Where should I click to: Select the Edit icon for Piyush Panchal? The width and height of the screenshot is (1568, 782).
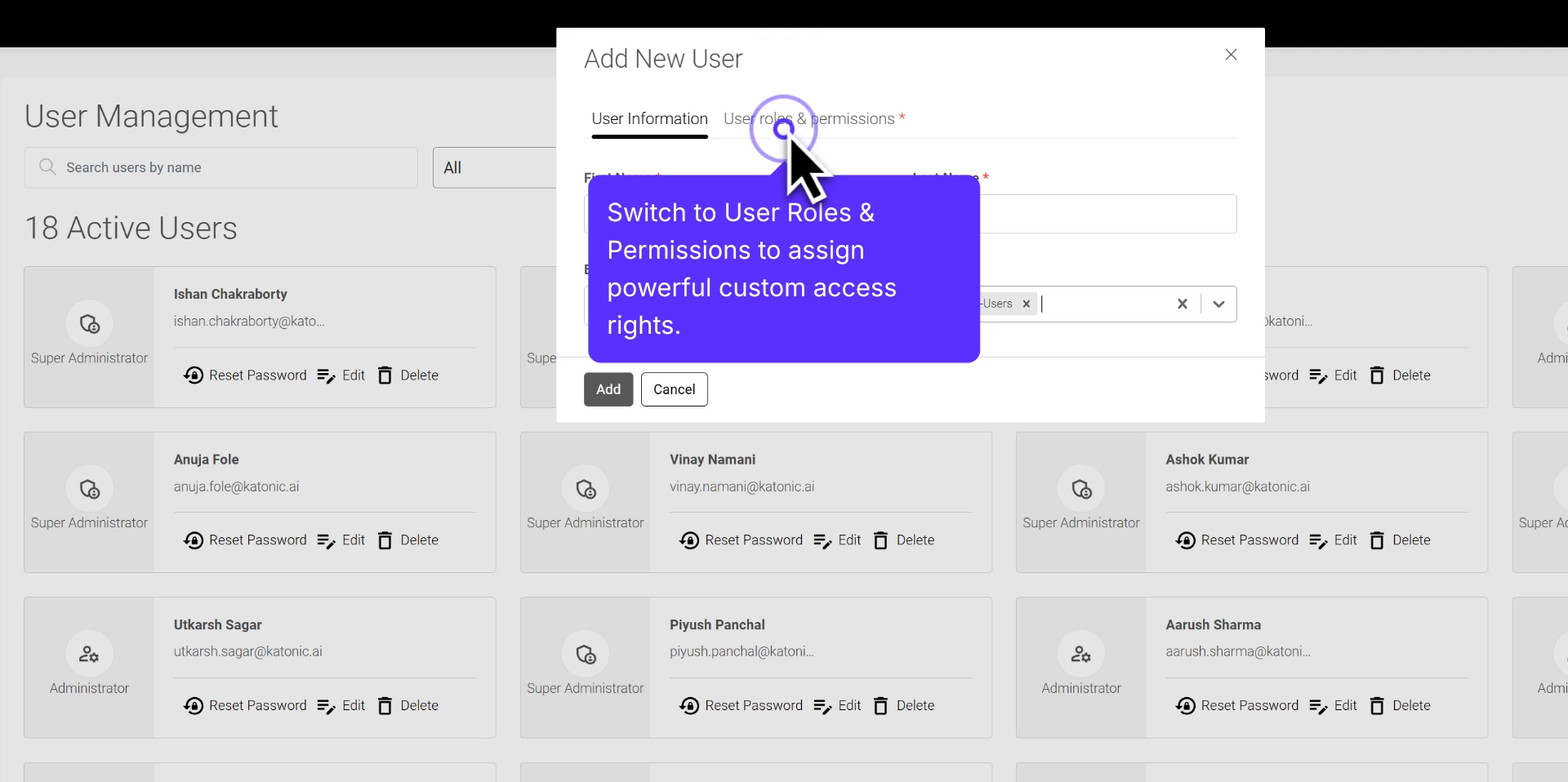pos(822,706)
